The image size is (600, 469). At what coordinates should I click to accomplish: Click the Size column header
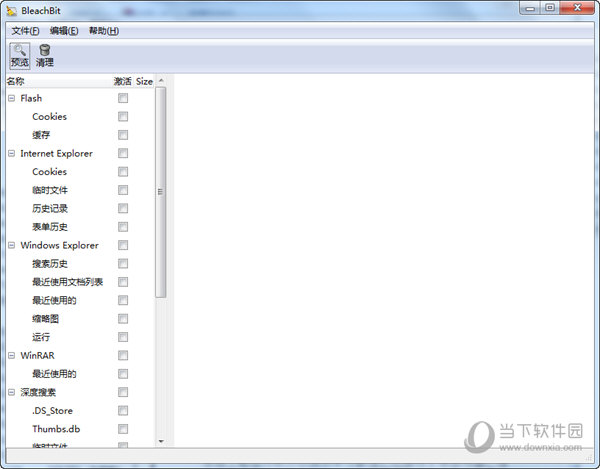[x=144, y=81]
